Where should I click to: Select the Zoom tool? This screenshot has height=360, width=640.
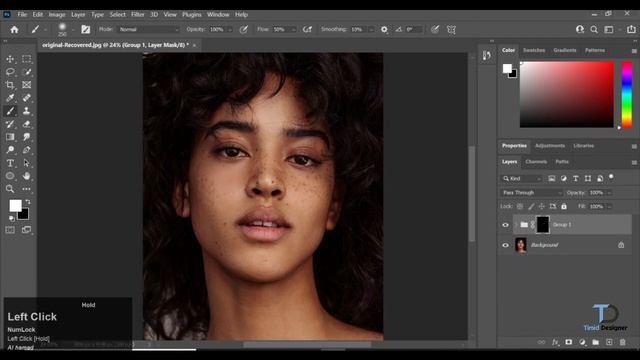click(x=10, y=189)
